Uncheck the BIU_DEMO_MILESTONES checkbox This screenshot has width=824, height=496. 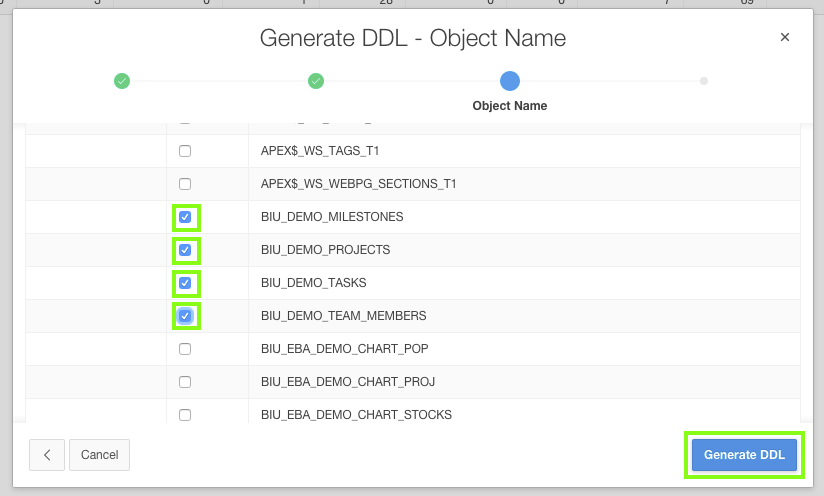pyautogui.click(x=185, y=217)
